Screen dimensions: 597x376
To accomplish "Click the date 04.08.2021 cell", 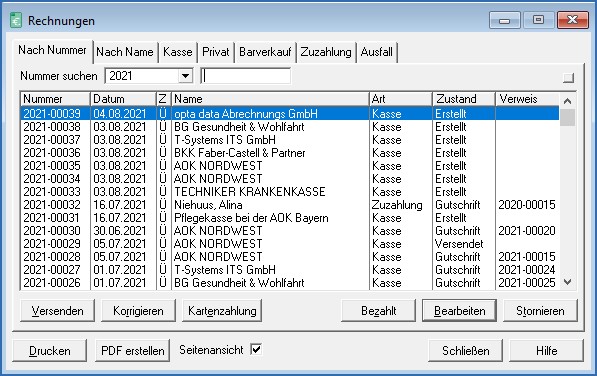I will (120, 114).
